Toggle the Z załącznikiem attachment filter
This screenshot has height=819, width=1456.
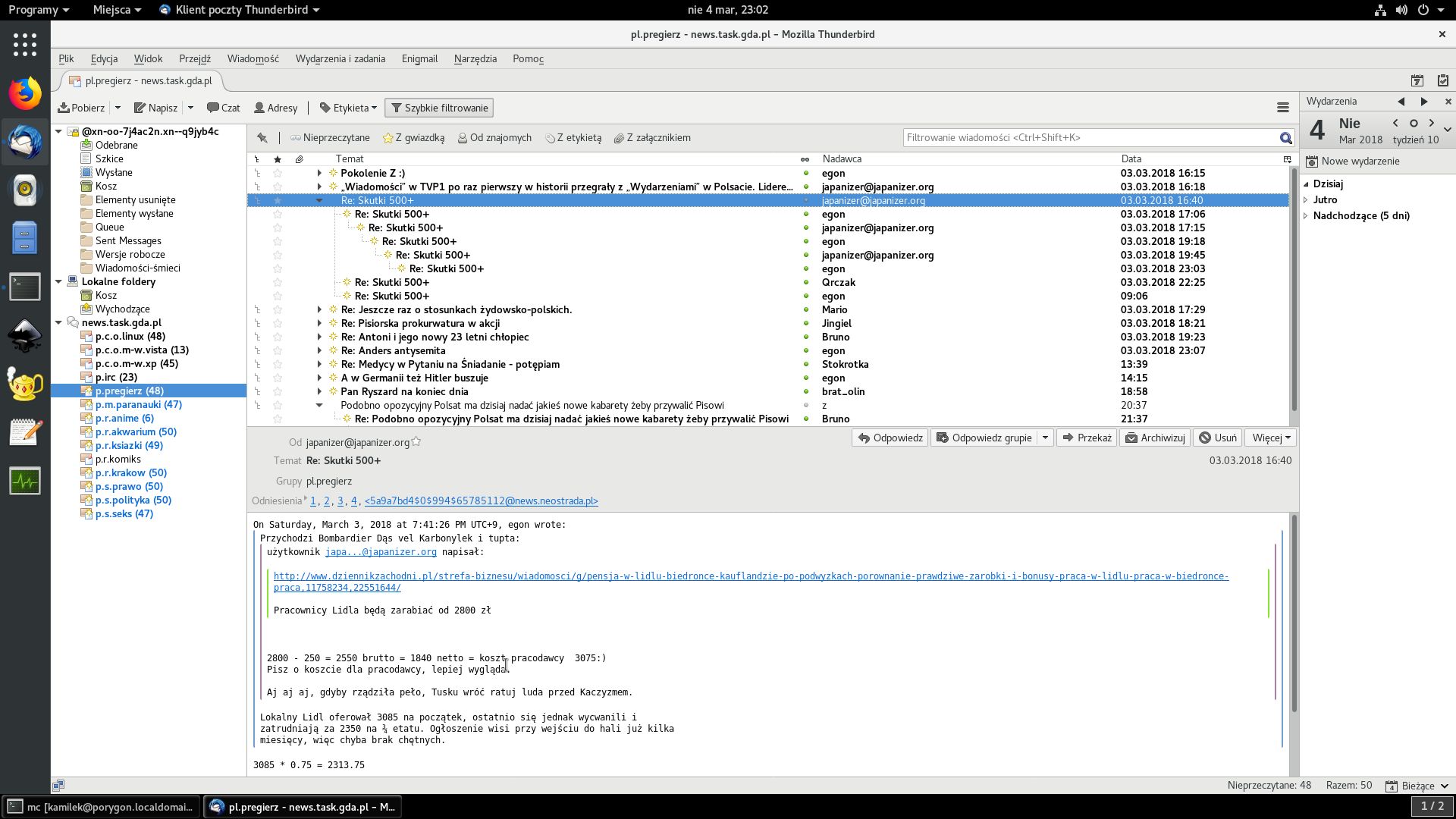click(652, 138)
